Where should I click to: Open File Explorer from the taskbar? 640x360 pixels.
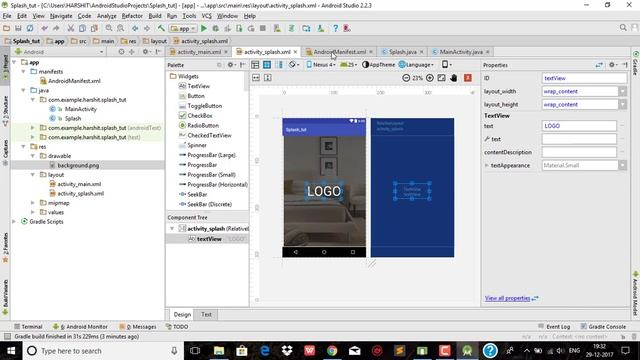(219, 351)
